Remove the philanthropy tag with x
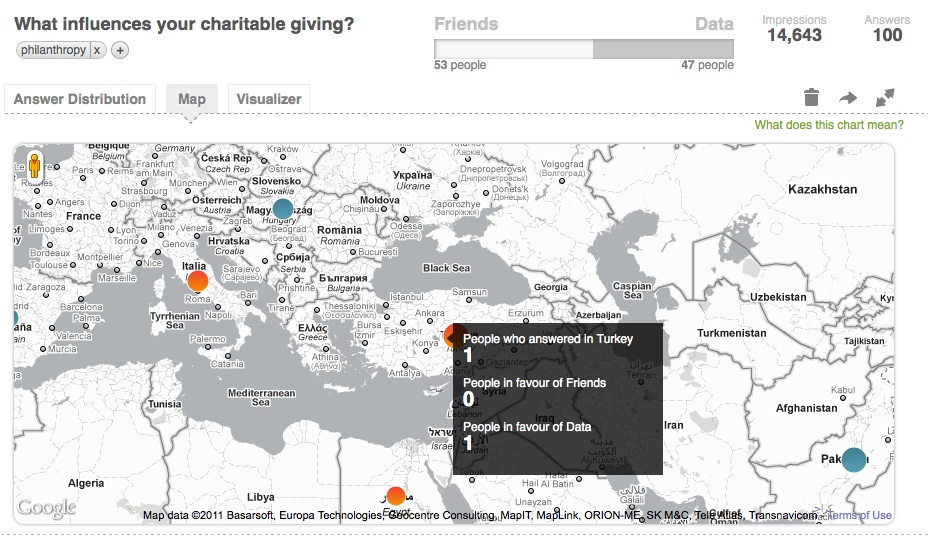Screen dimensions: 928x540 [98, 50]
